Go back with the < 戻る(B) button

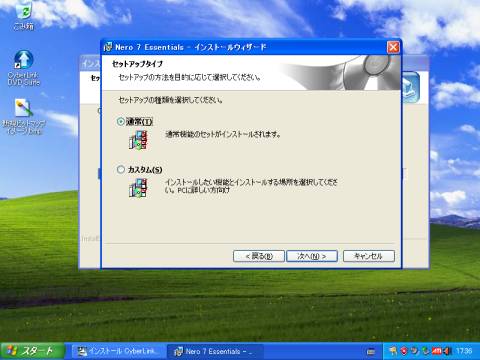(x=259, y=256)
